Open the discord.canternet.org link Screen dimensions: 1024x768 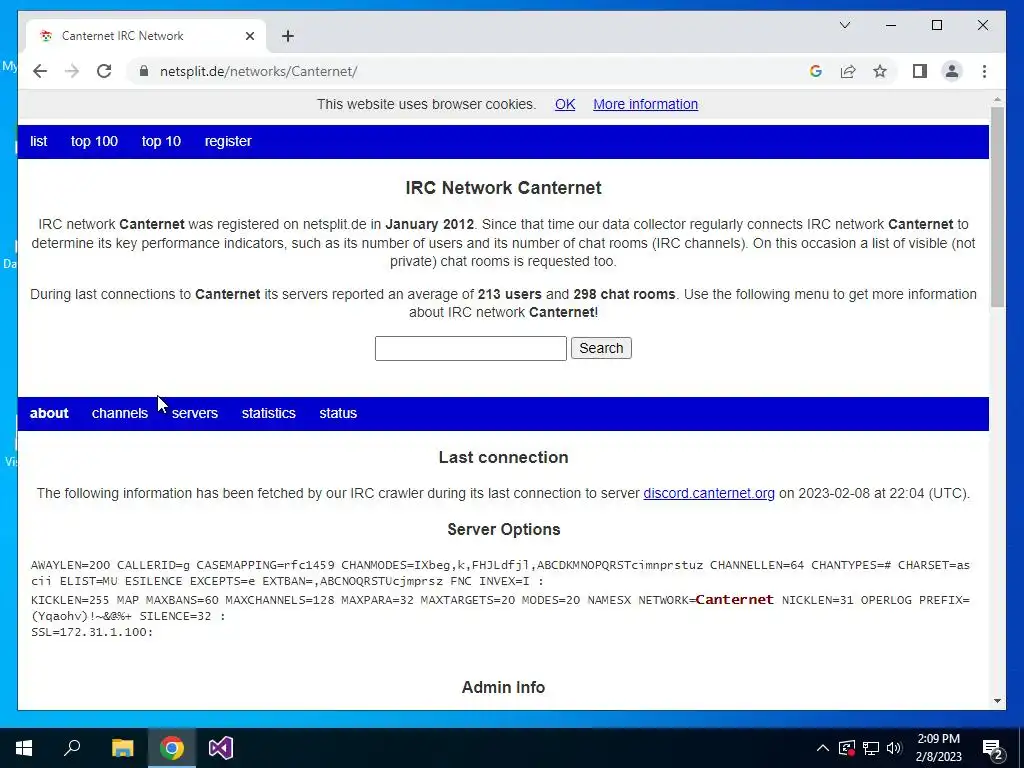click(x=709, y=494)
